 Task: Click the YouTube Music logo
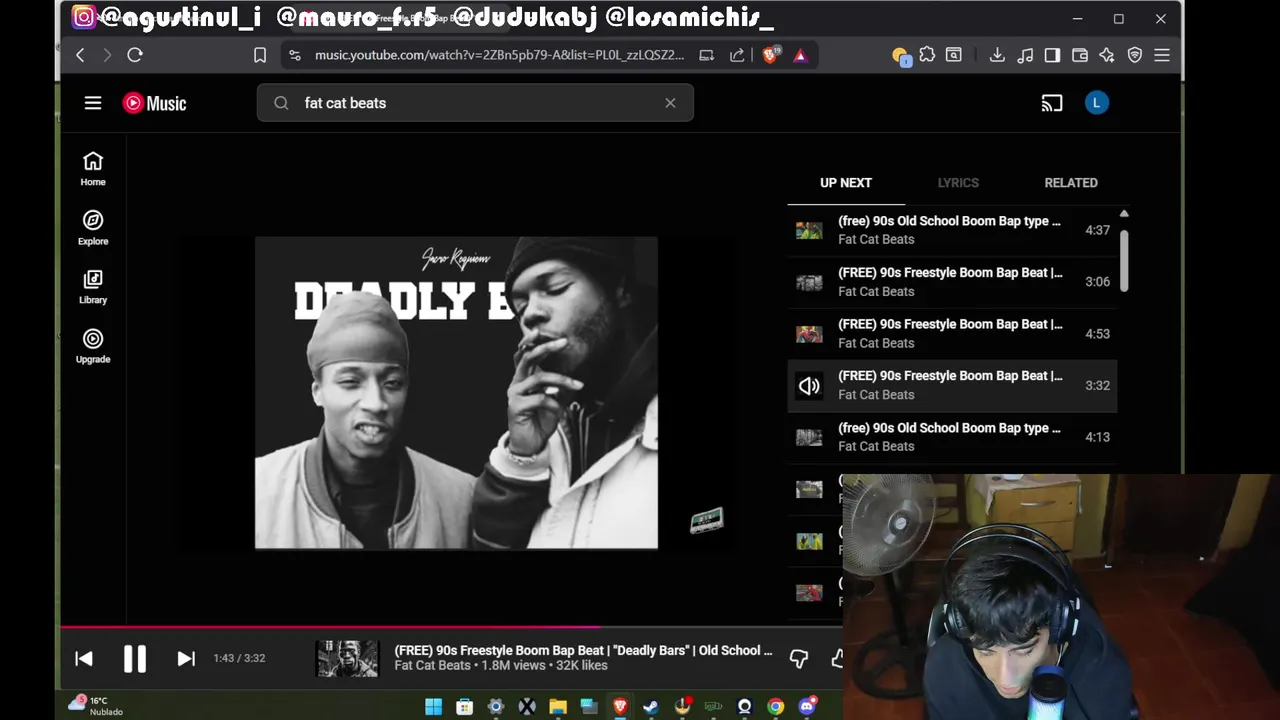click(154, 103)
